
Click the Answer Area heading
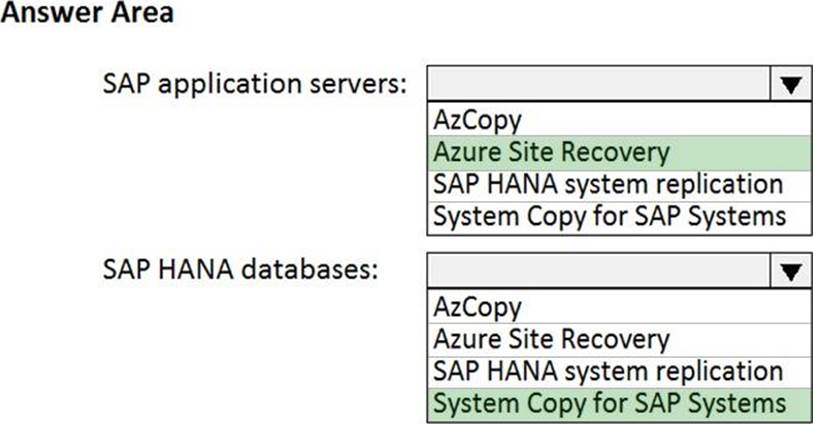(87, 14)
